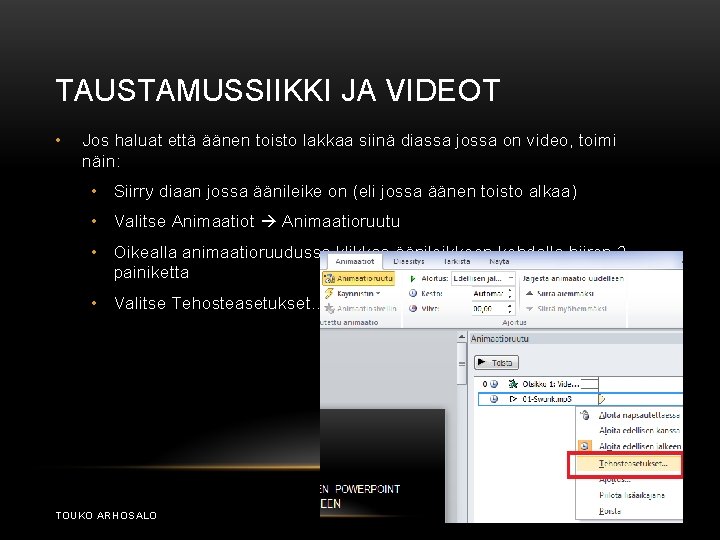Choose Poista from the context menu
Image resolution: width=720 pixels, height=540 pixels.
(609, 511)
